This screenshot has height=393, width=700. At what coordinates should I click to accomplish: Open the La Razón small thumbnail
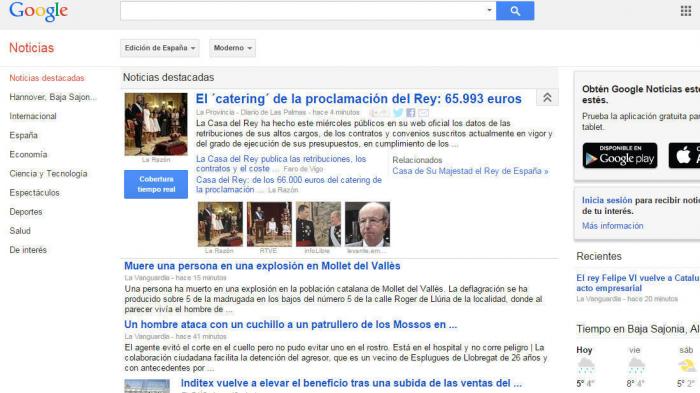click(220, 224)
